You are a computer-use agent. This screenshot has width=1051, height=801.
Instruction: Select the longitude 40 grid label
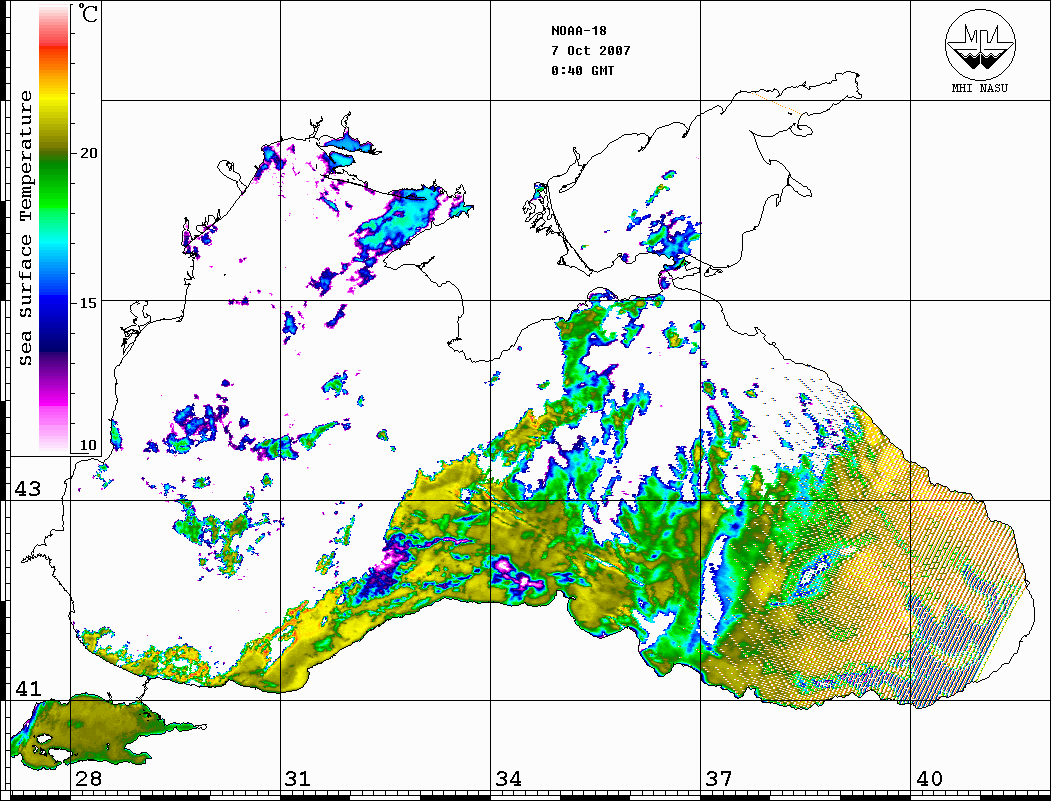click(x=928, y=779)
